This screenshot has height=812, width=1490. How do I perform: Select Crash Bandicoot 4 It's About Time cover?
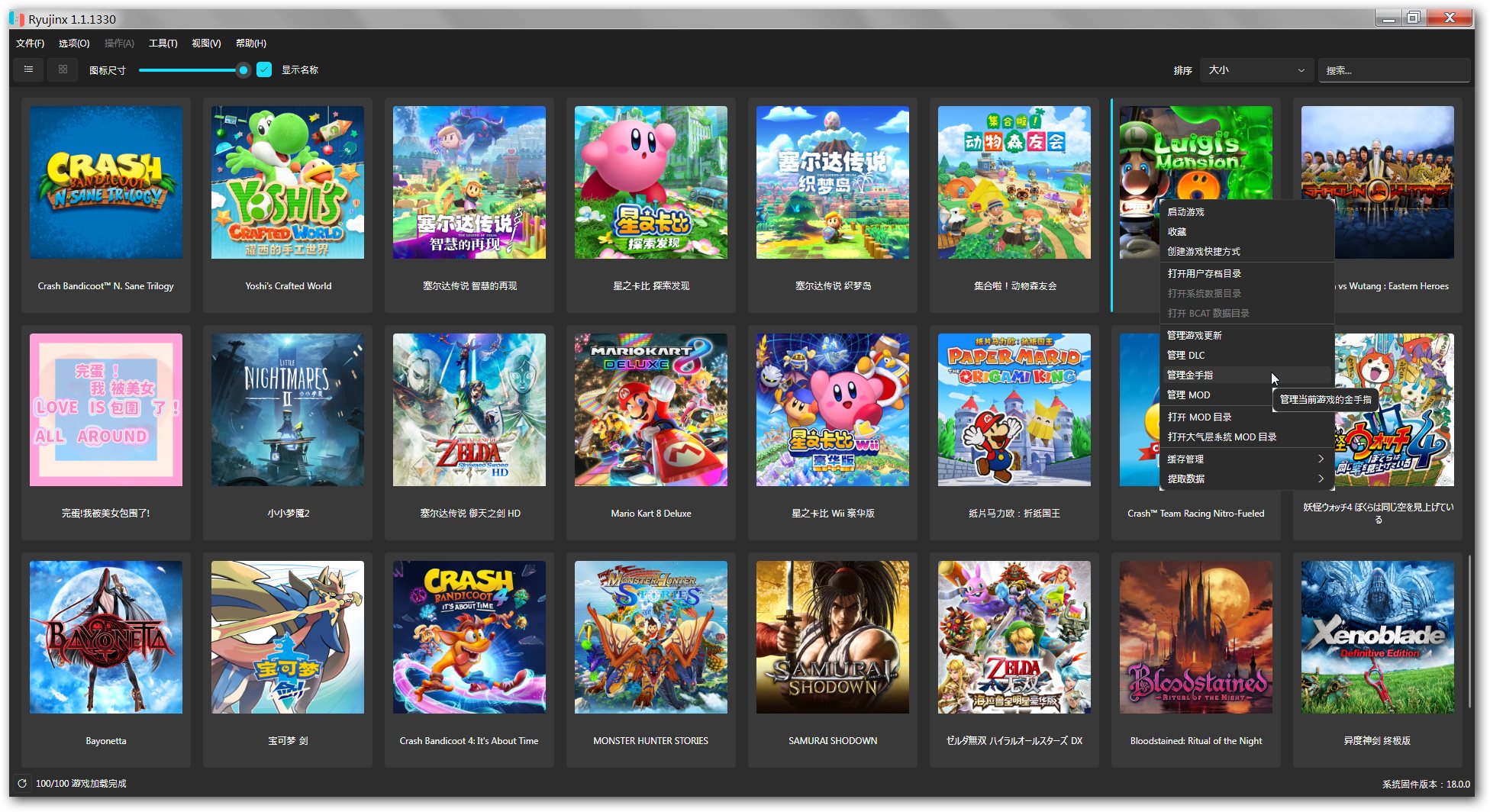point(469,637)
